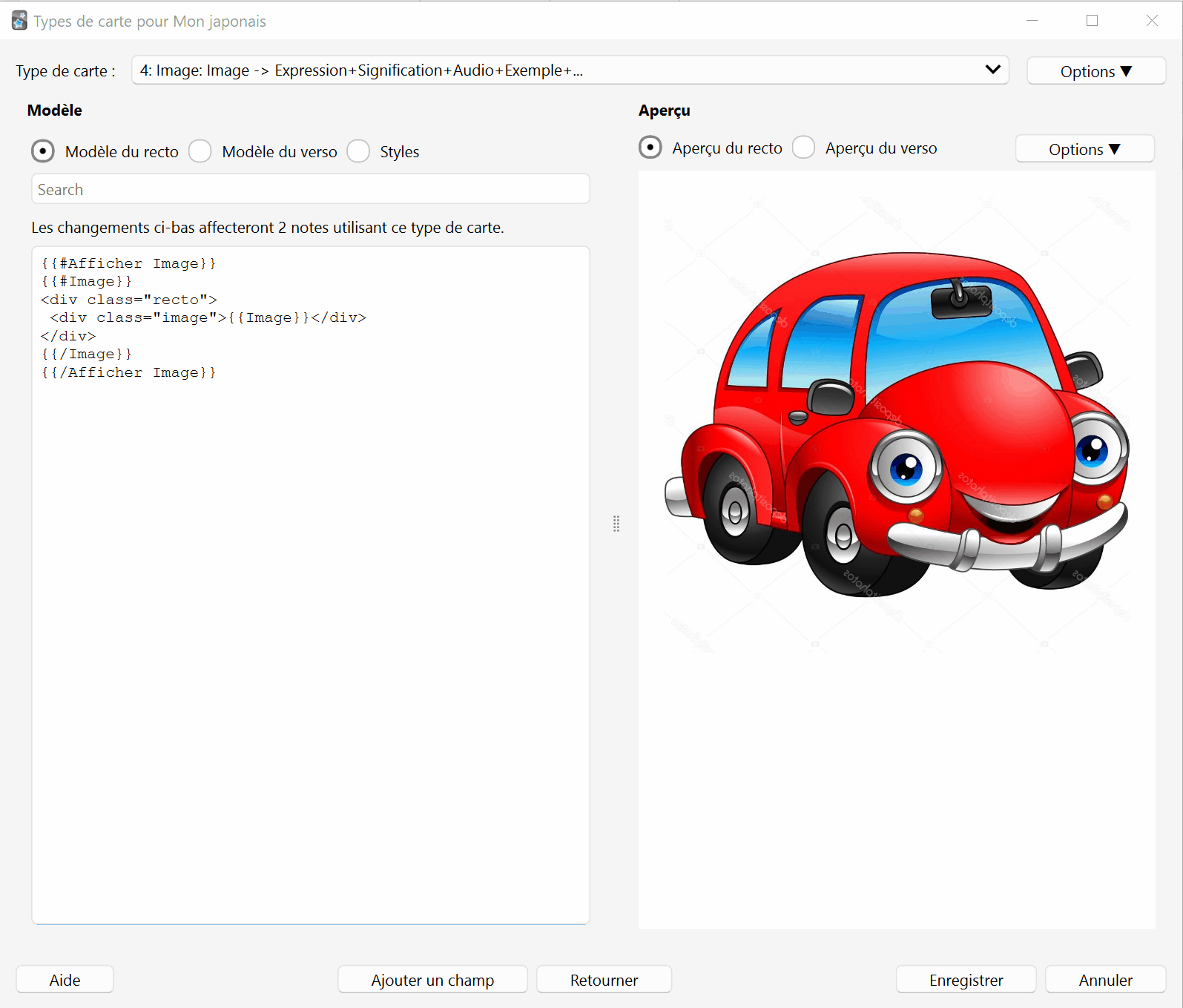The width and height of the screenshot is (1183, 1008).
Task: Open the Aperçu Options dropdown
Action: (1084, 149)
